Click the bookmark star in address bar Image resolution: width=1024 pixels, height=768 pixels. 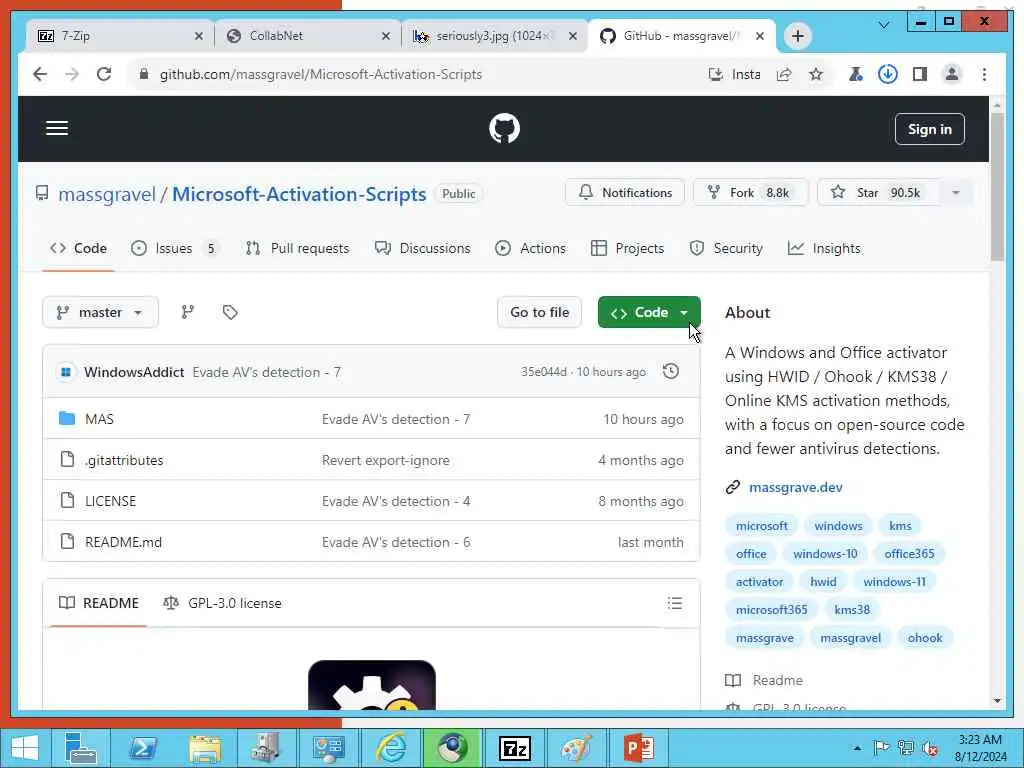coord(816,74)
